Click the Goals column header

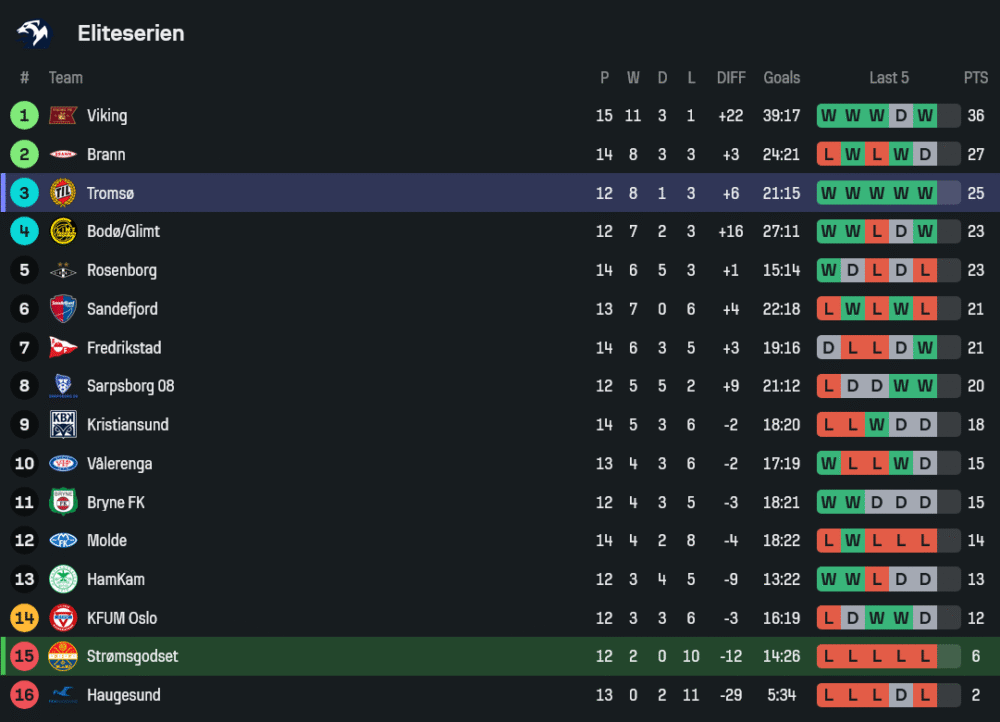pos(782,78)
